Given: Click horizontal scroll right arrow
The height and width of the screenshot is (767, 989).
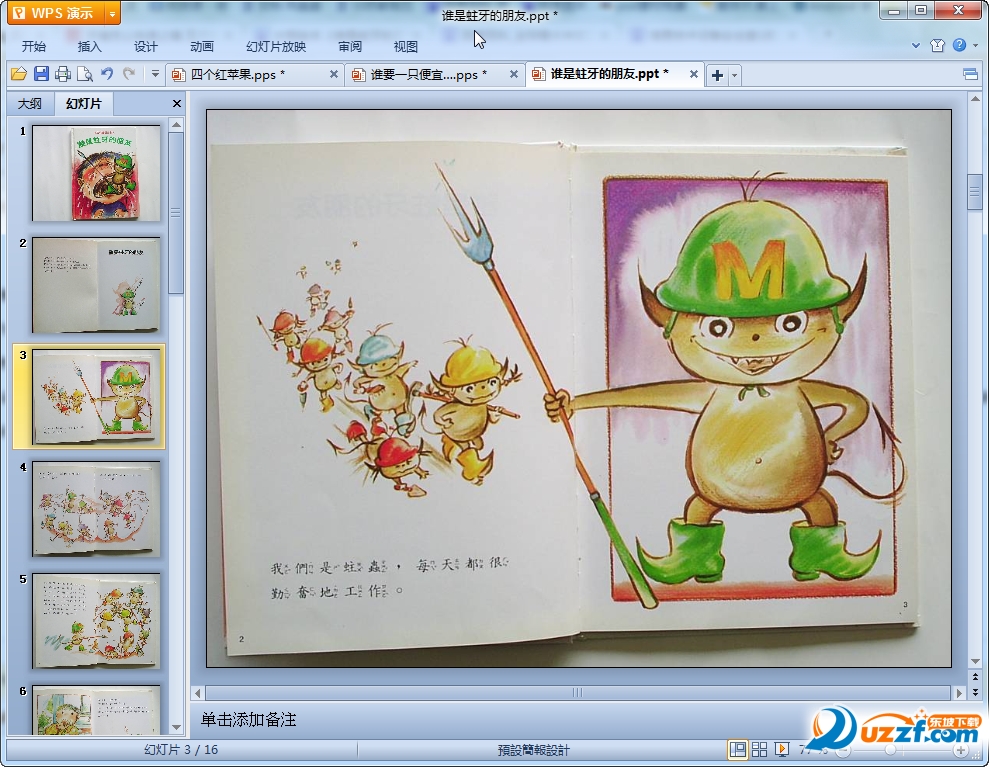Looking at the screenshot, I should pyautogui.click(x=959, y=693).
